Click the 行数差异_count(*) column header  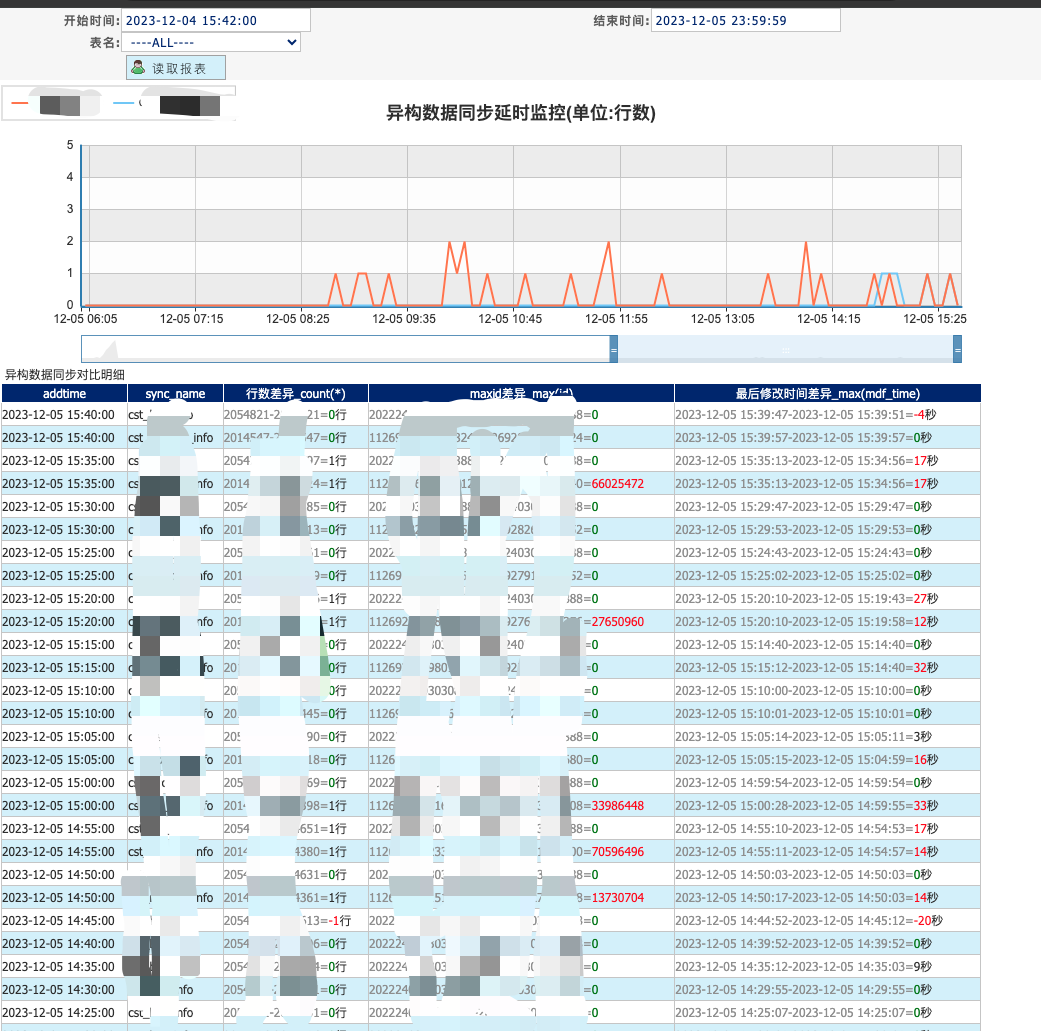(x=294, y=394)
